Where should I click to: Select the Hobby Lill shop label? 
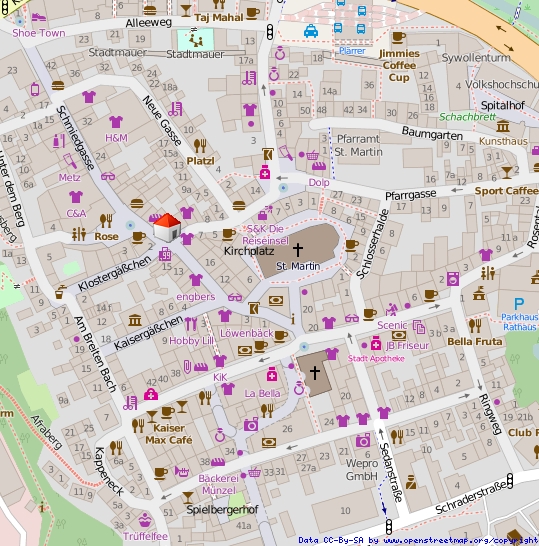191,341
